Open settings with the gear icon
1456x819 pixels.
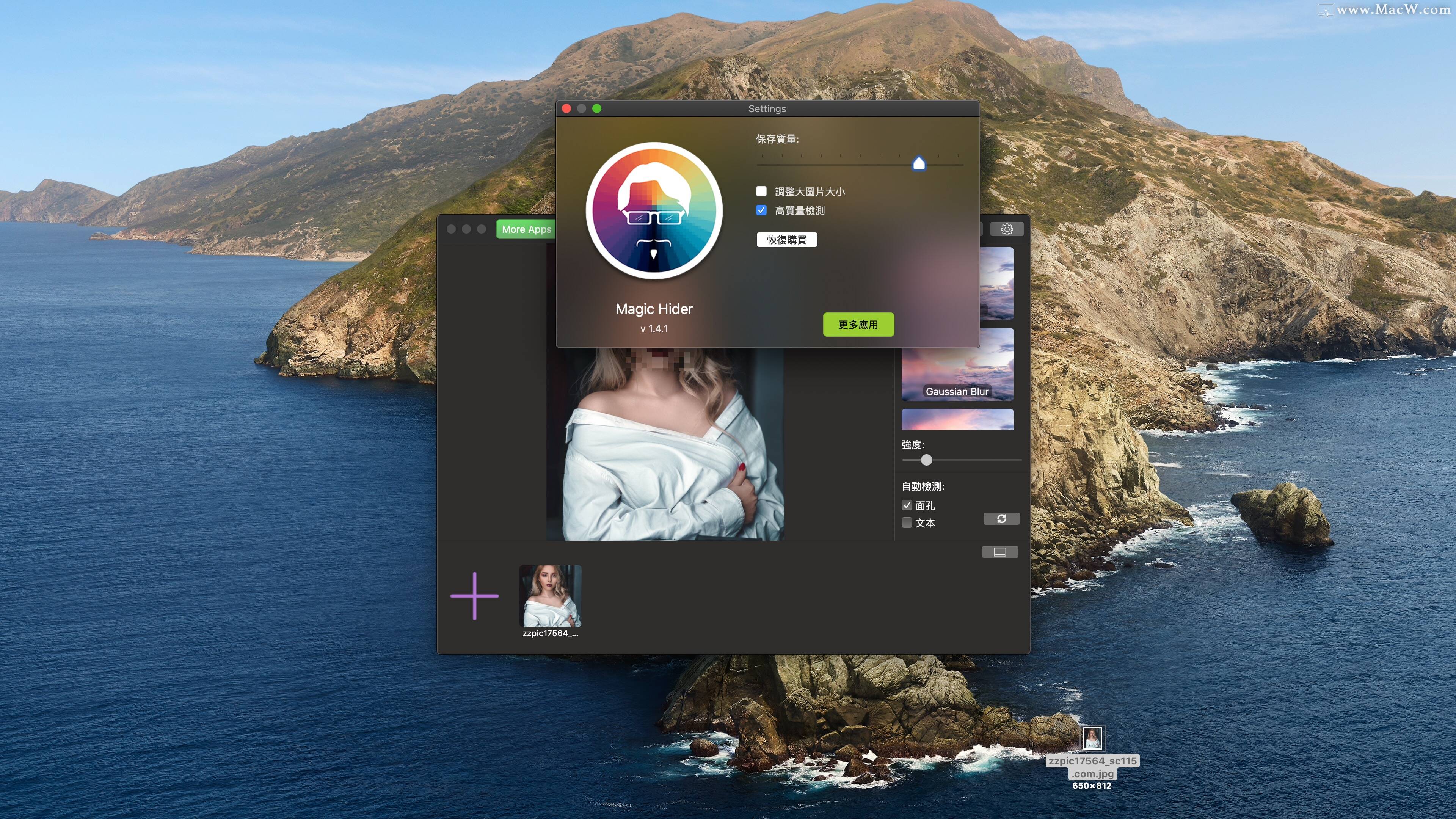tap(1007, 229)
